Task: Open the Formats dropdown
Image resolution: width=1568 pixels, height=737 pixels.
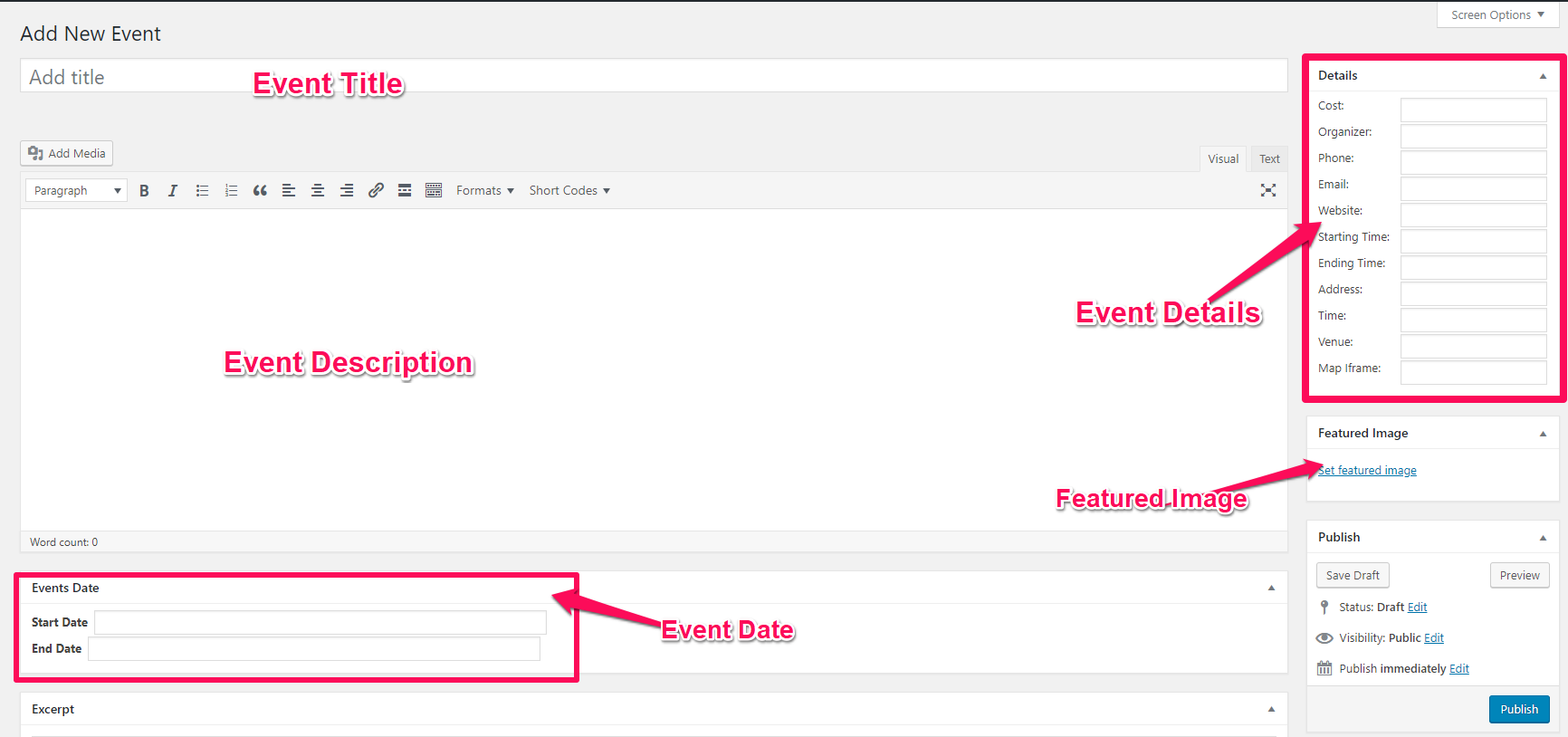Action: [485, 190]
